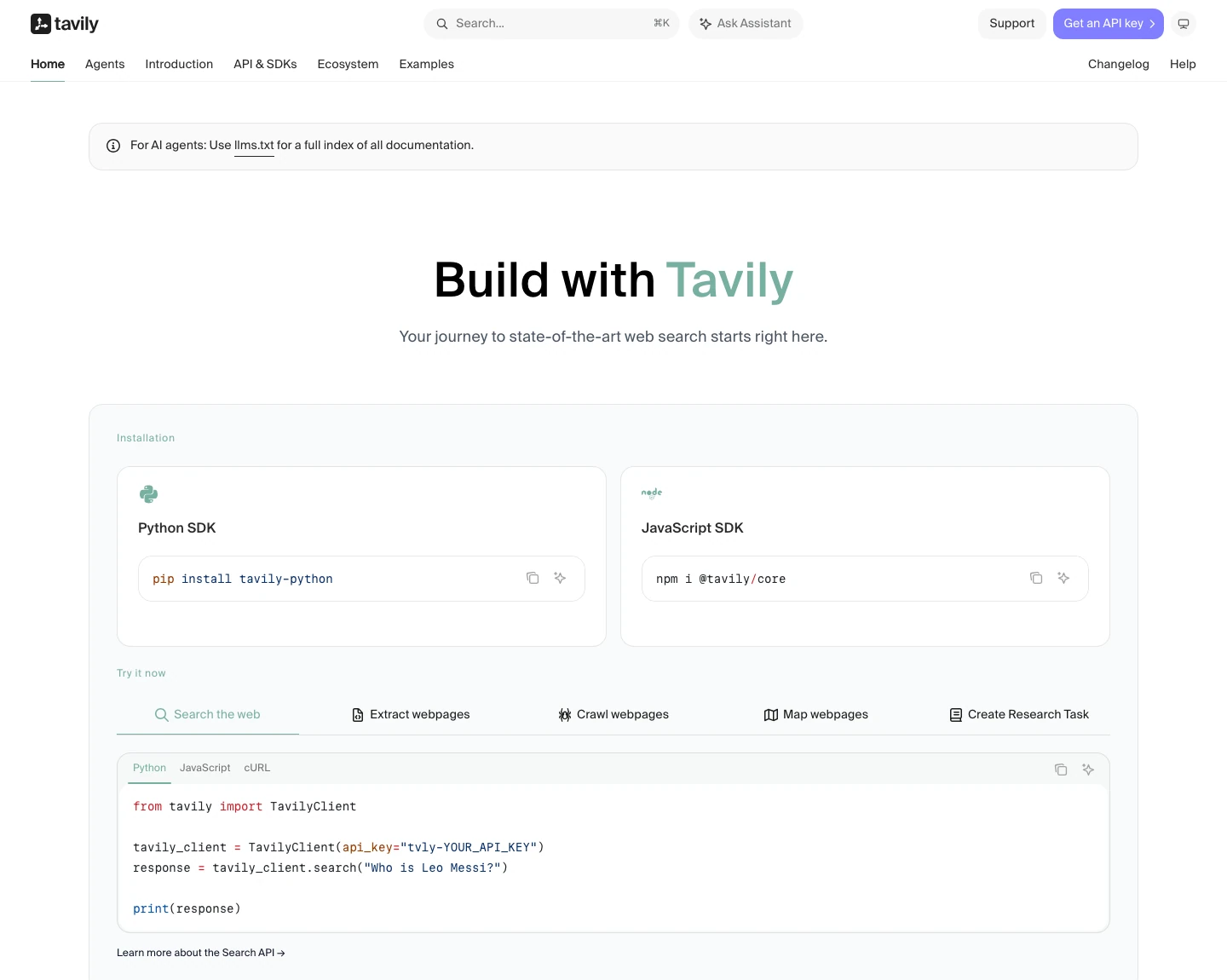1227x980 pixels.
Task: Select the Crawl webpages tab
Action: 613,714
